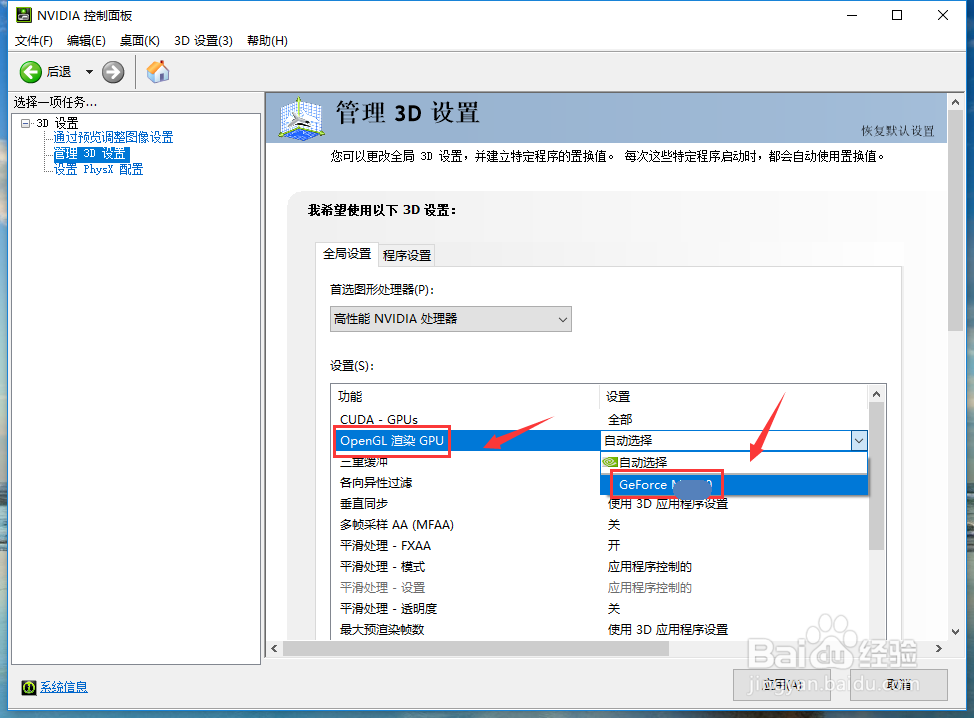Click the horizontal scrollbar thumb
The image size is (974, 718).
tap(476, 648)
